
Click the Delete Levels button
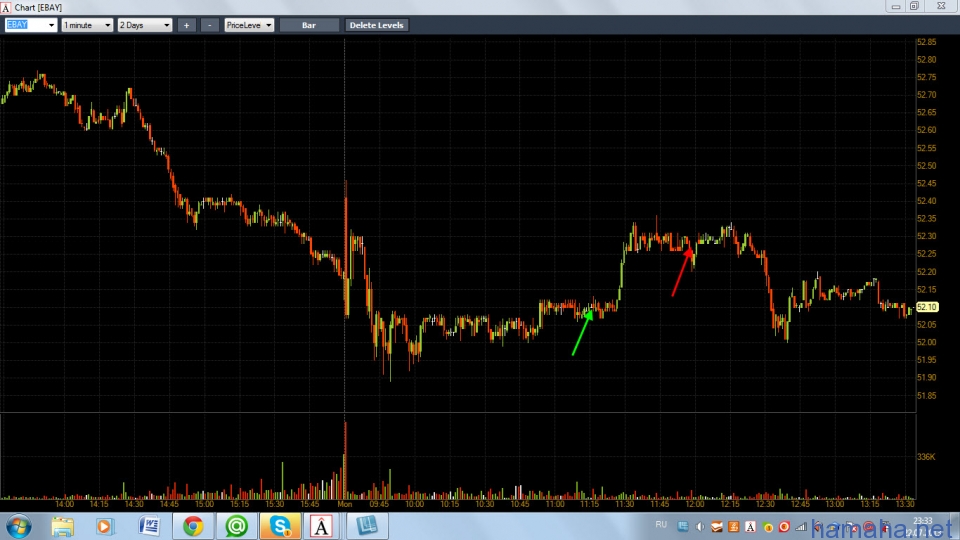[x=376, y=25]
